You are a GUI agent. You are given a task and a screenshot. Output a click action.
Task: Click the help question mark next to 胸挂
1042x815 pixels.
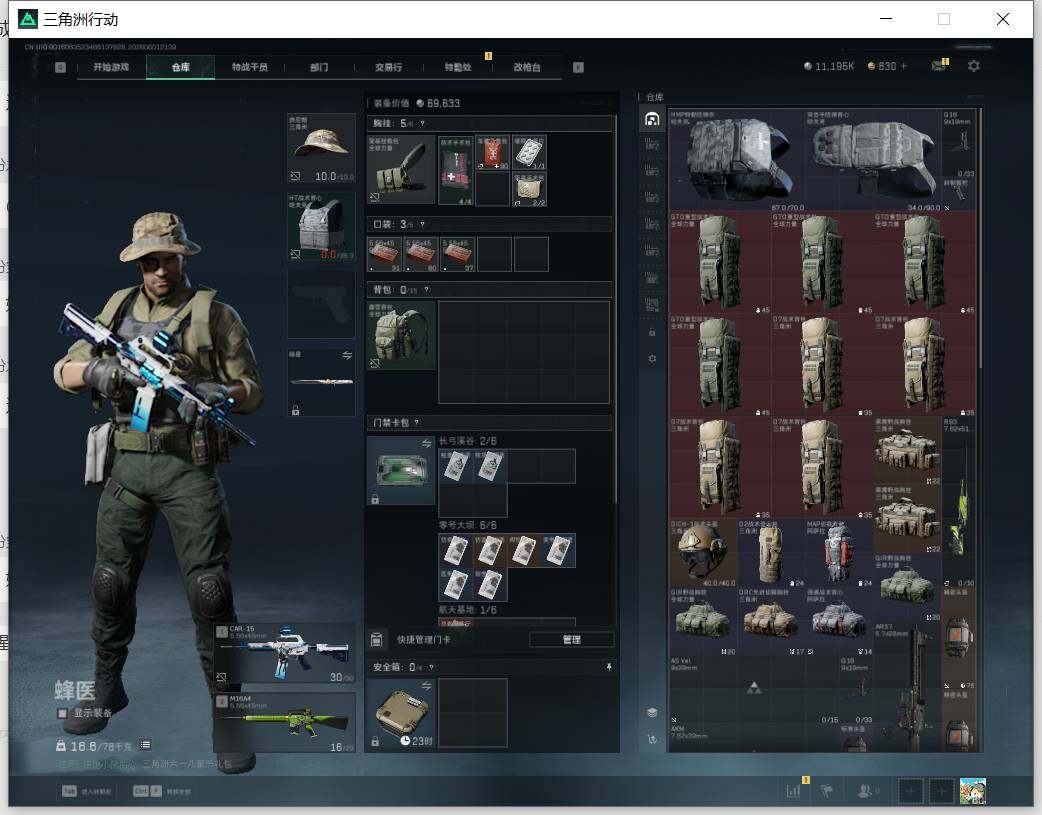click(422, 124)
